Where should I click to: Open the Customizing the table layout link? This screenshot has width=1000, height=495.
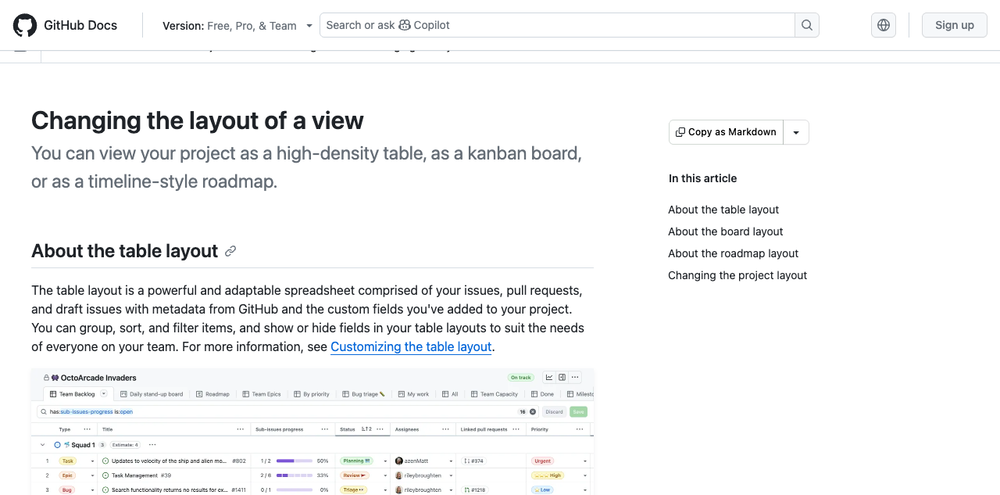411,347
